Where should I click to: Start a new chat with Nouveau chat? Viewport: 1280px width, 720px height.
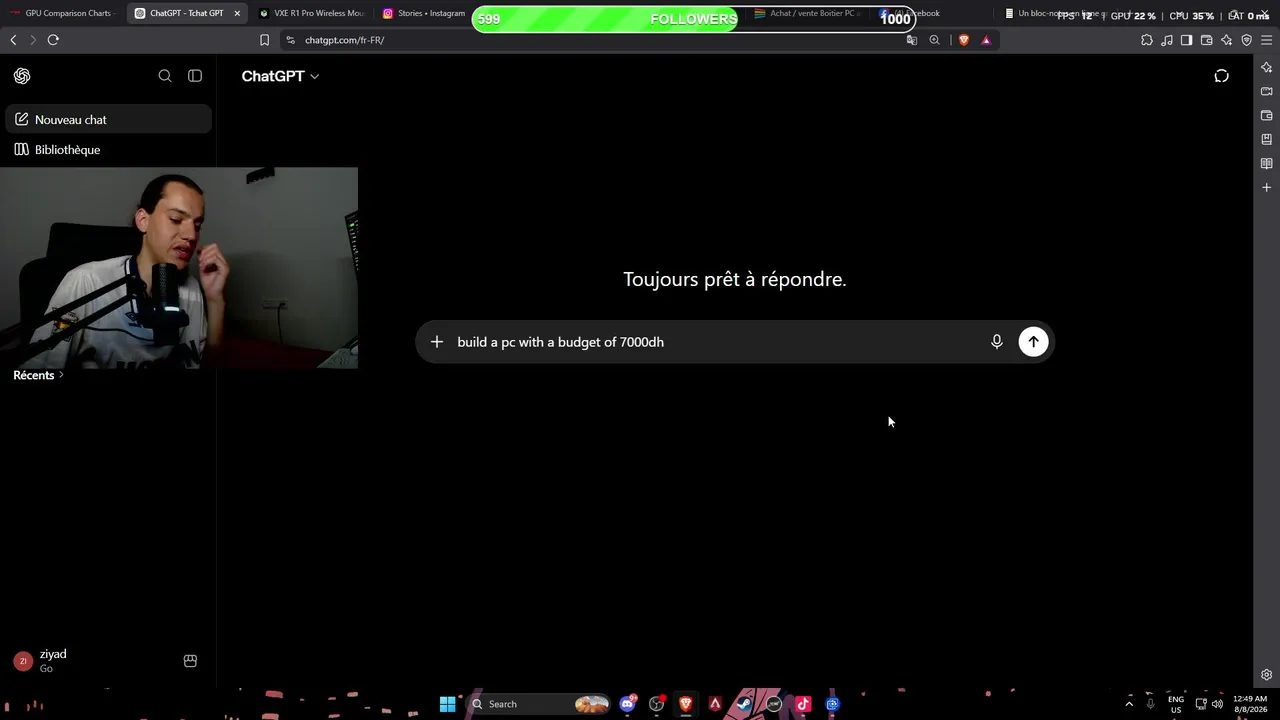tap(109, 119)
